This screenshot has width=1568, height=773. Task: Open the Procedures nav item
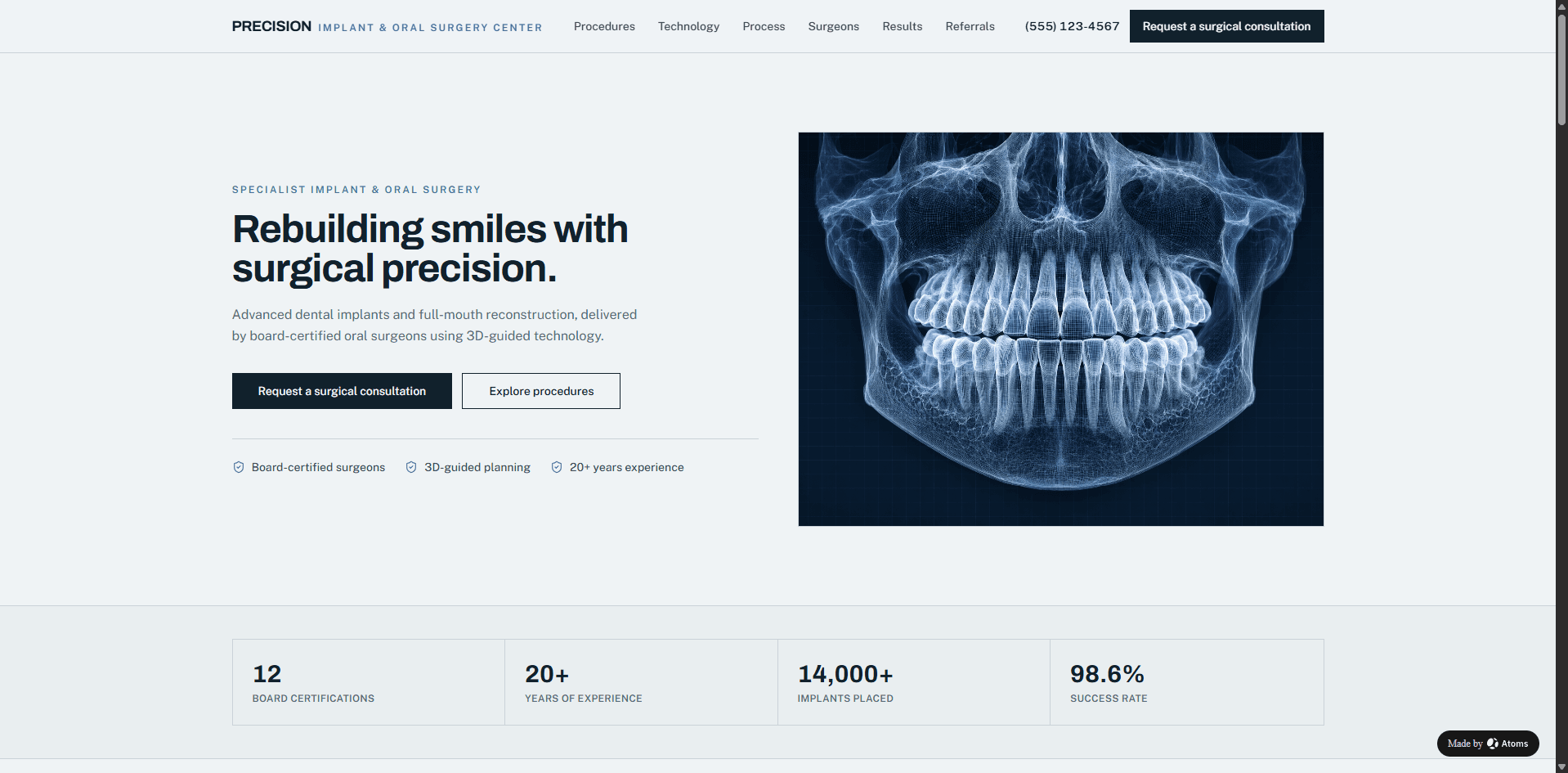coord(604,26)
